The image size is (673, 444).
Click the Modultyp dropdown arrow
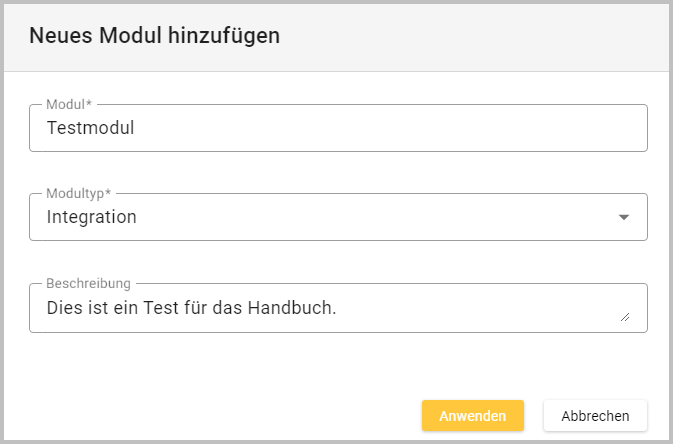pyautogui.click(x=624, y=217)
